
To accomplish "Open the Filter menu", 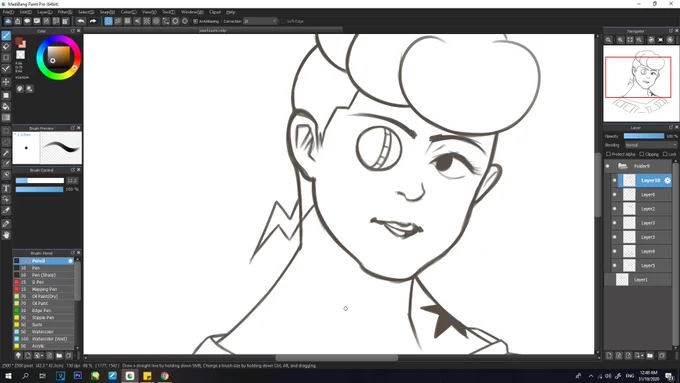I will click(x=65, y=12).
